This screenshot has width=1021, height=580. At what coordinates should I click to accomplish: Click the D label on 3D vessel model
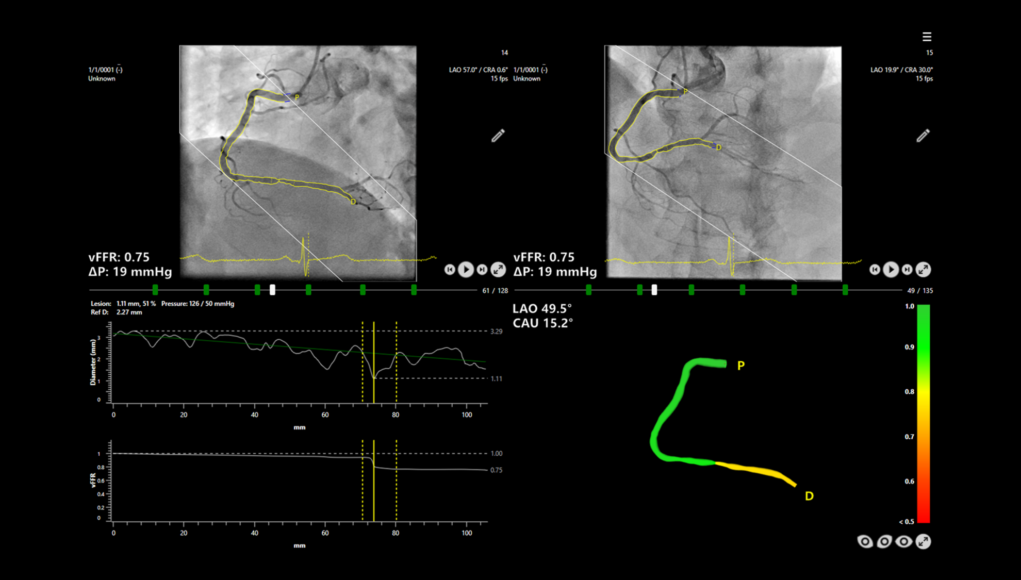[809, 496]
